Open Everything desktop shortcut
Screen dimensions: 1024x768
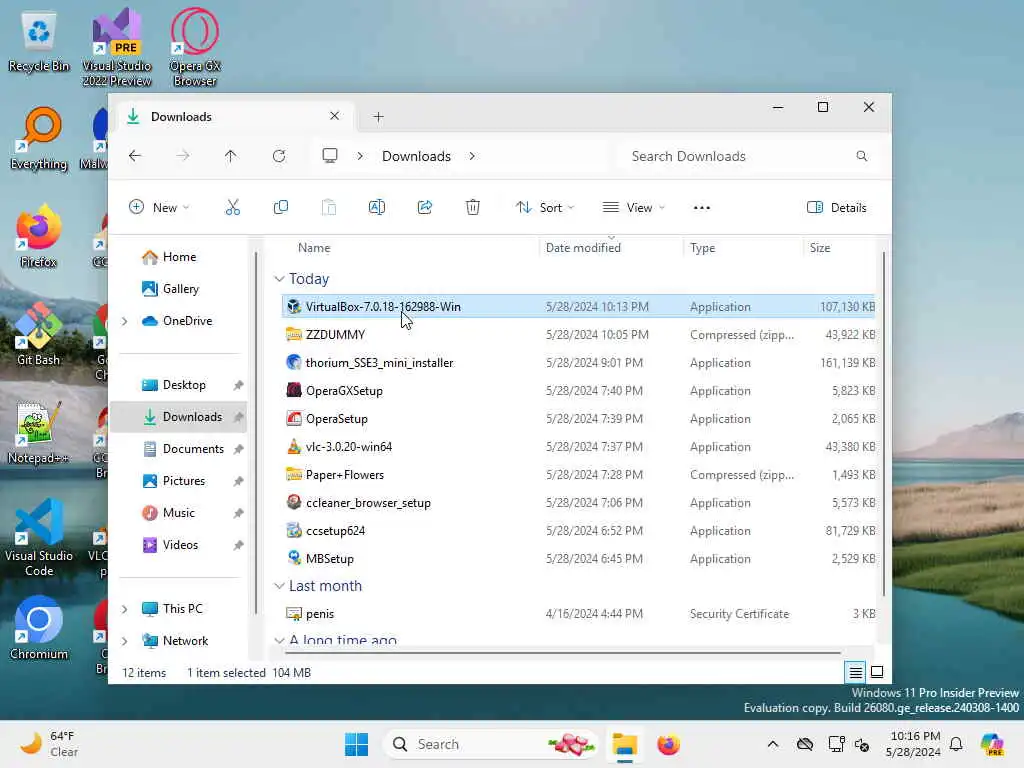tap(39, 138)
